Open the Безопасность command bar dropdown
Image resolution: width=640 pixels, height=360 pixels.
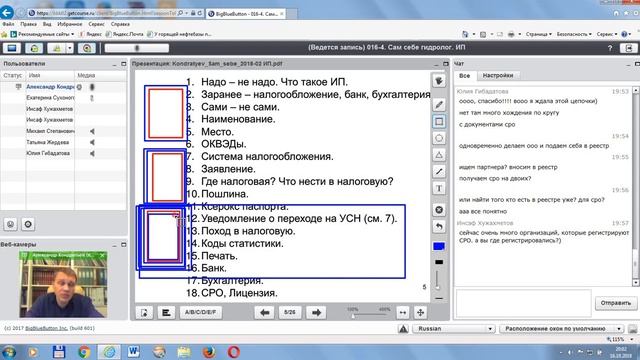574,34
